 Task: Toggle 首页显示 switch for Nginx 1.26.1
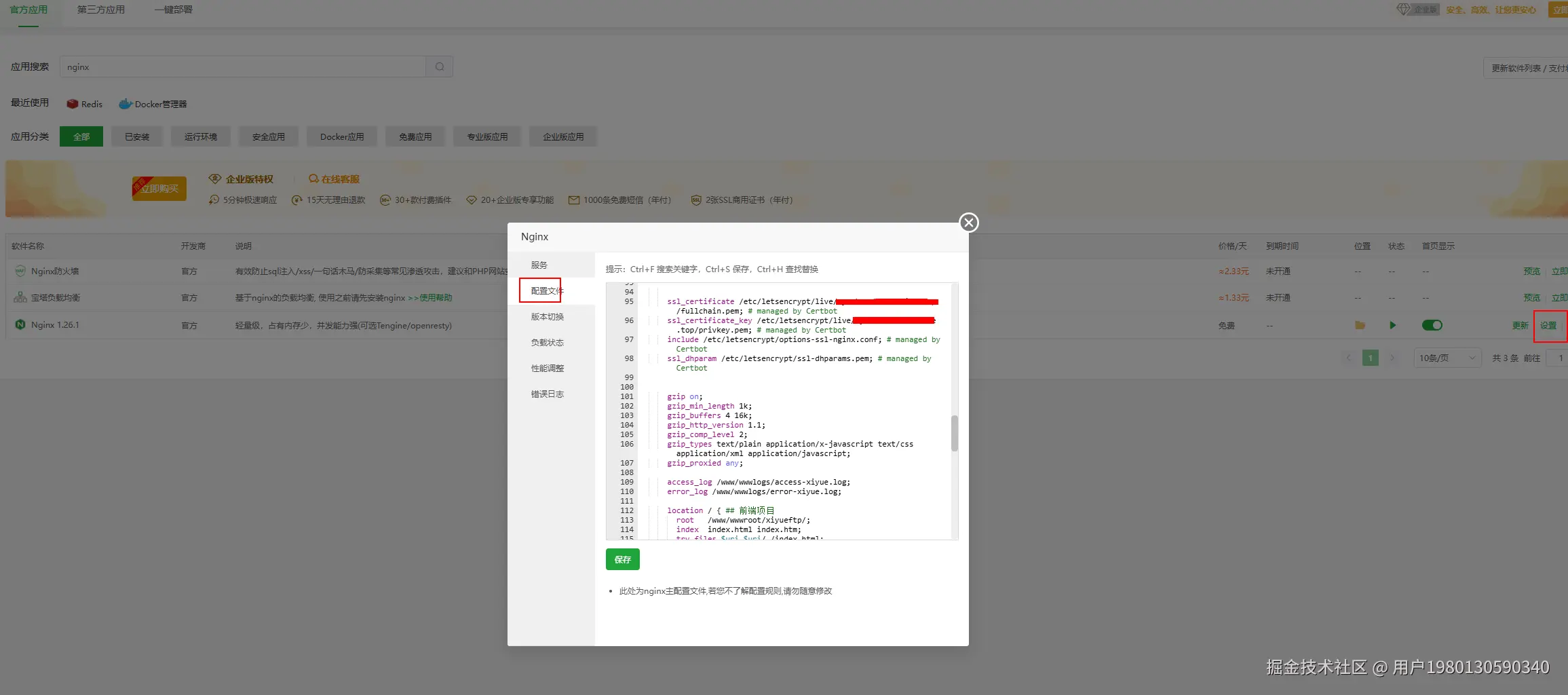coord(1432,325)
